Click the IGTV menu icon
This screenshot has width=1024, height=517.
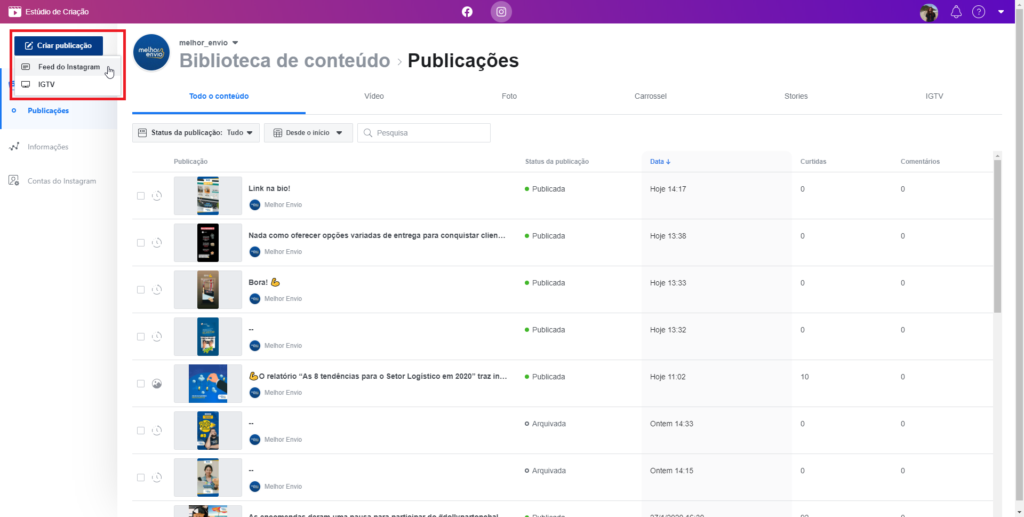(25, 84)
